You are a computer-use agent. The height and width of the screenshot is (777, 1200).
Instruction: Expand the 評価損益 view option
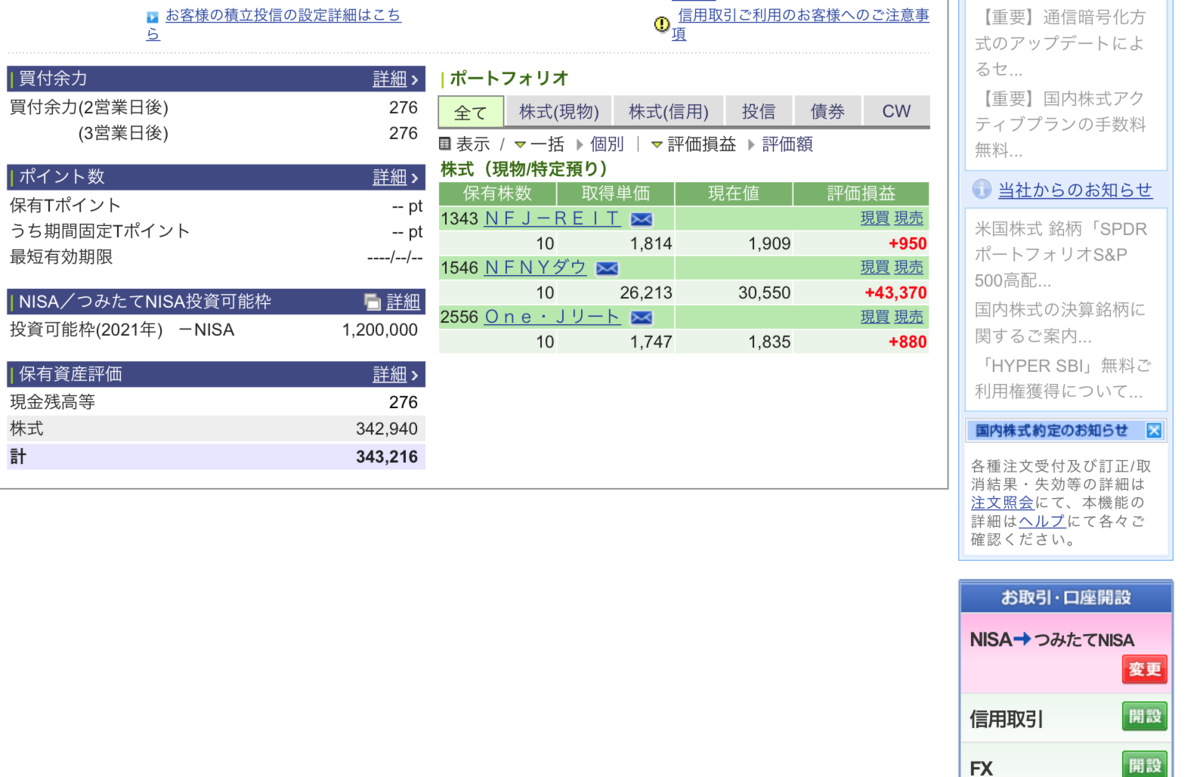693,144
